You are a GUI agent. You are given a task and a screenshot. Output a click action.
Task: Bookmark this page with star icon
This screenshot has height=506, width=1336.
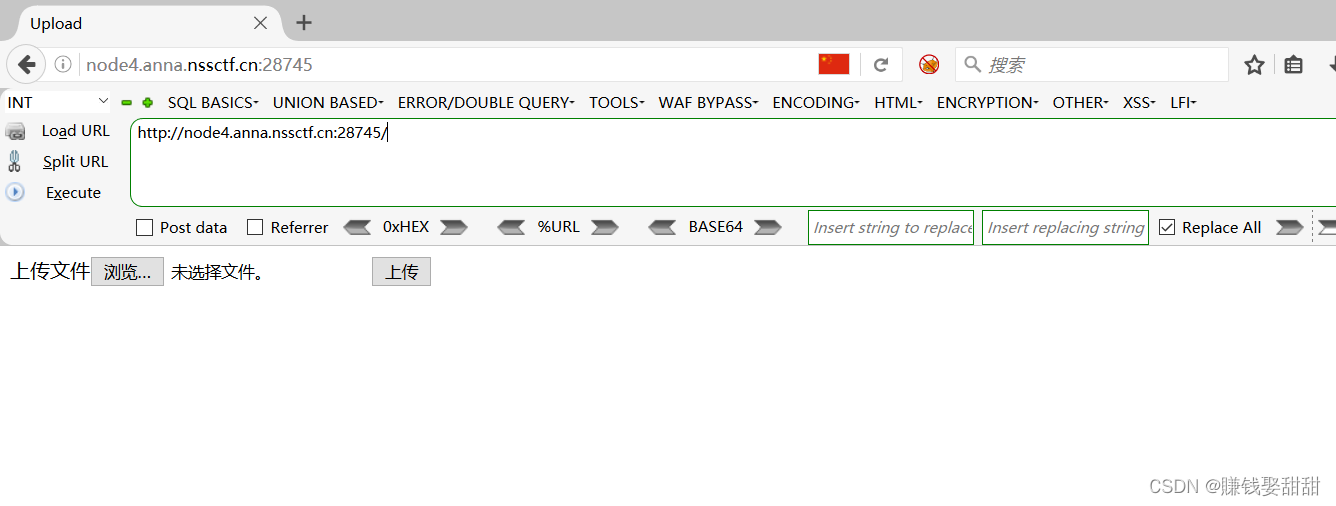click(x=1254, y=65)
